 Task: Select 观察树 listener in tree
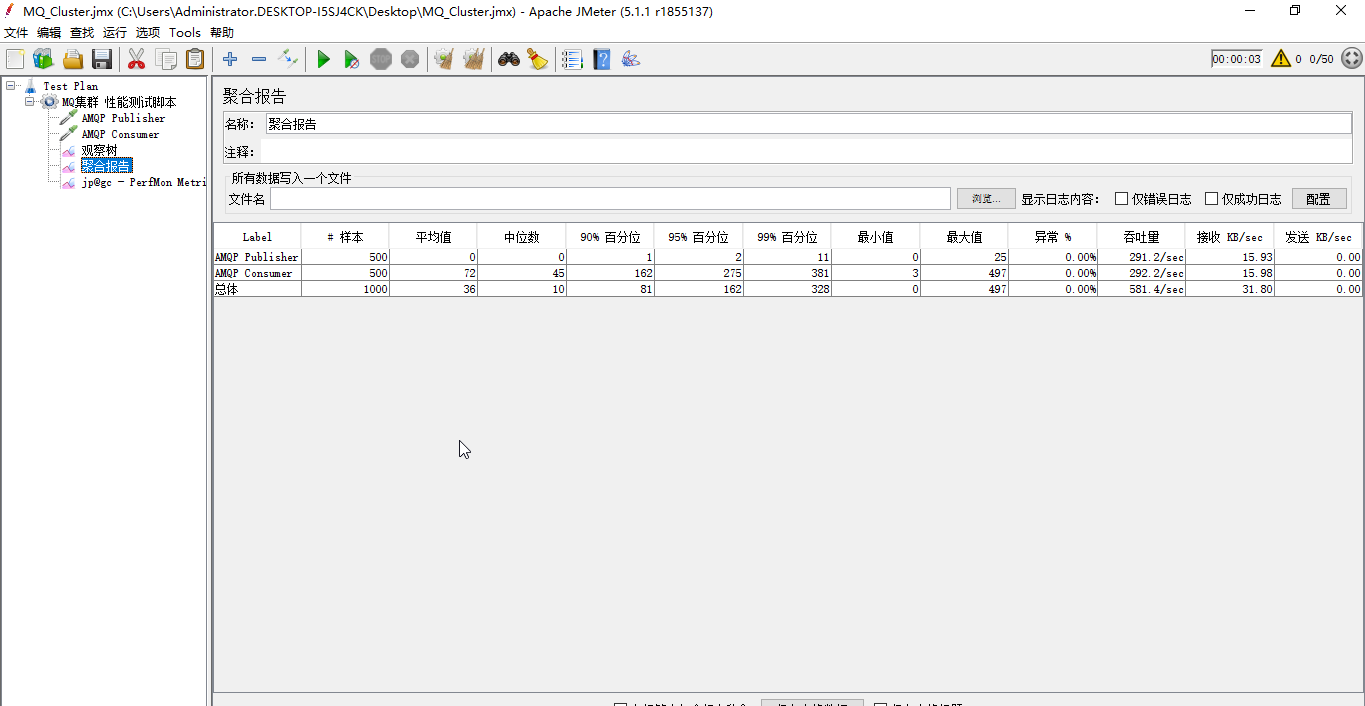[99, 150]
